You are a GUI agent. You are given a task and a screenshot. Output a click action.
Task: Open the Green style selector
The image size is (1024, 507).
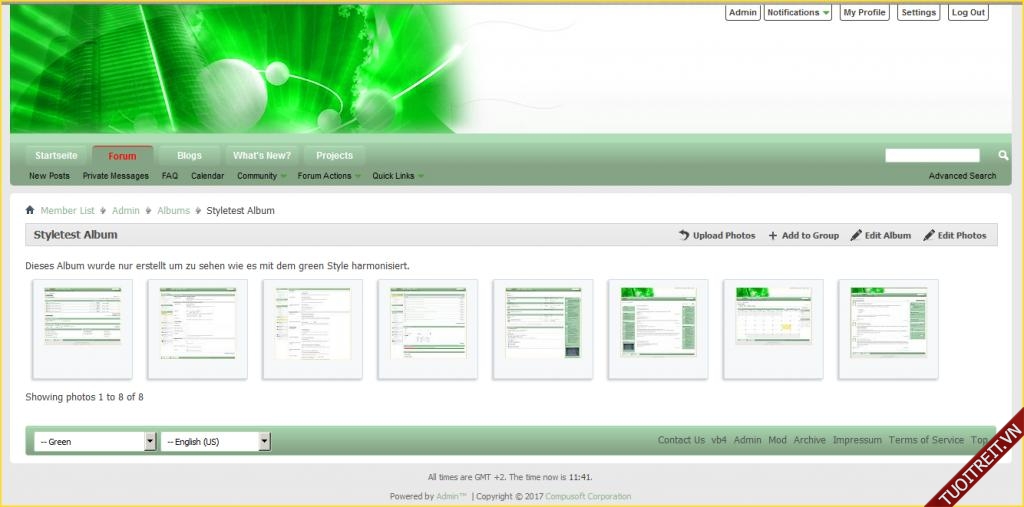tap(96, 441)
